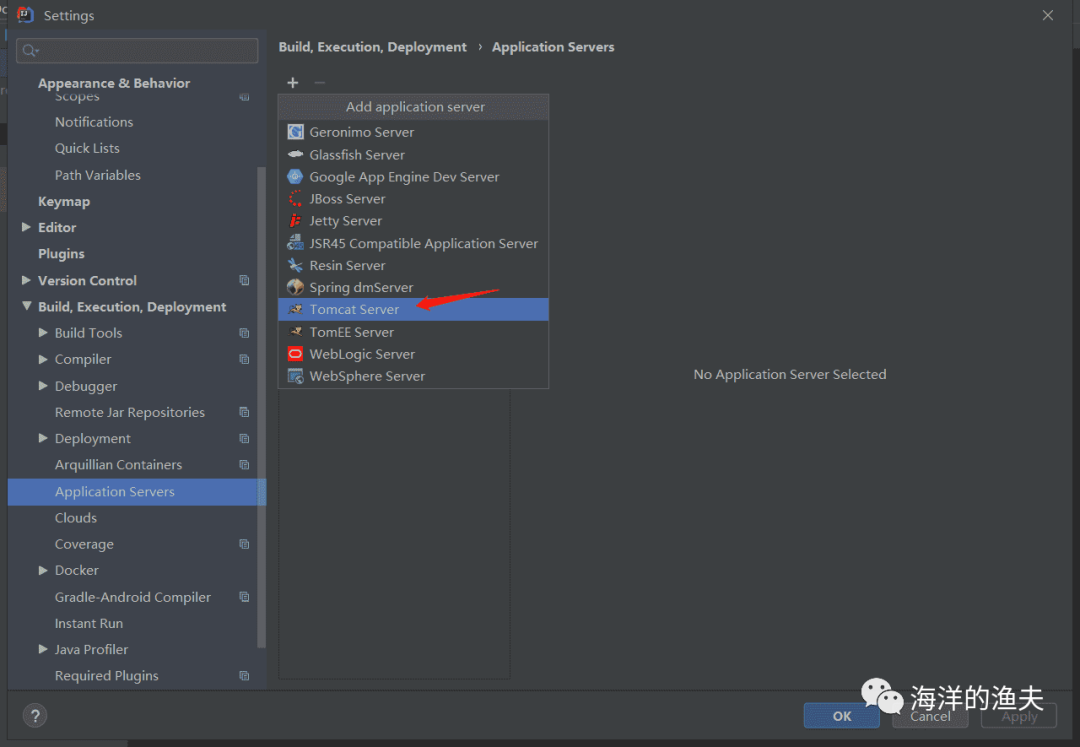Click the Google App Engine icon
Viewport: 1080px width, 747px height.
click(295, 176)
